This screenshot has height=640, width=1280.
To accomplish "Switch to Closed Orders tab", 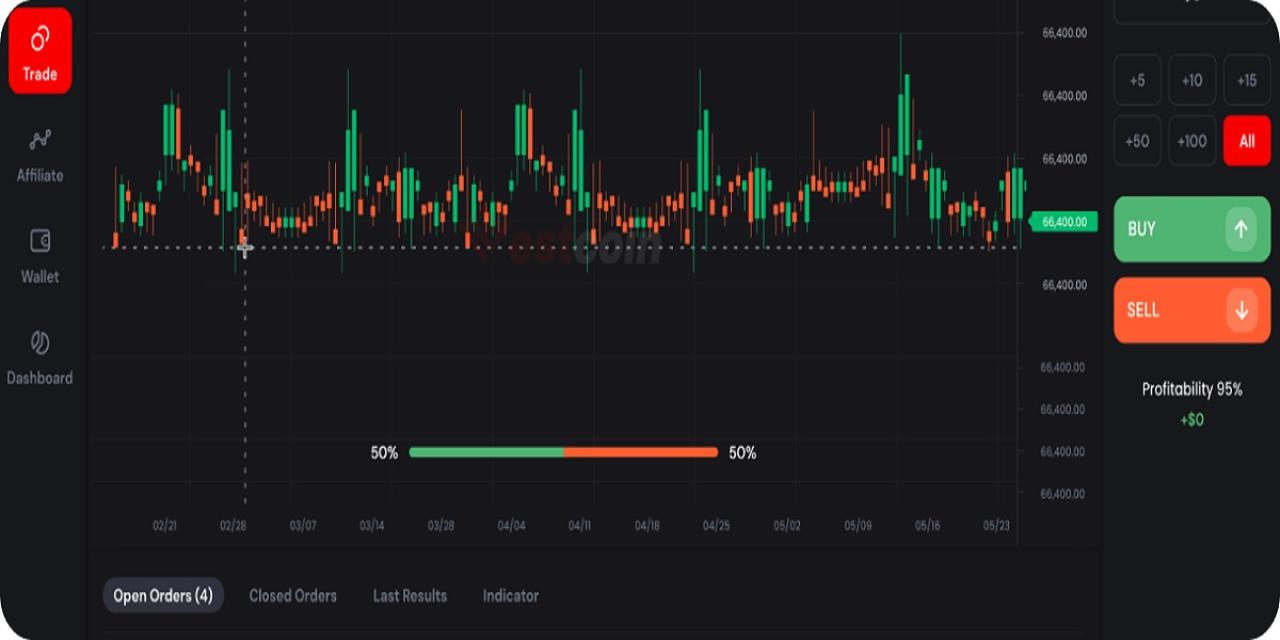I will [x=293, y=596].
